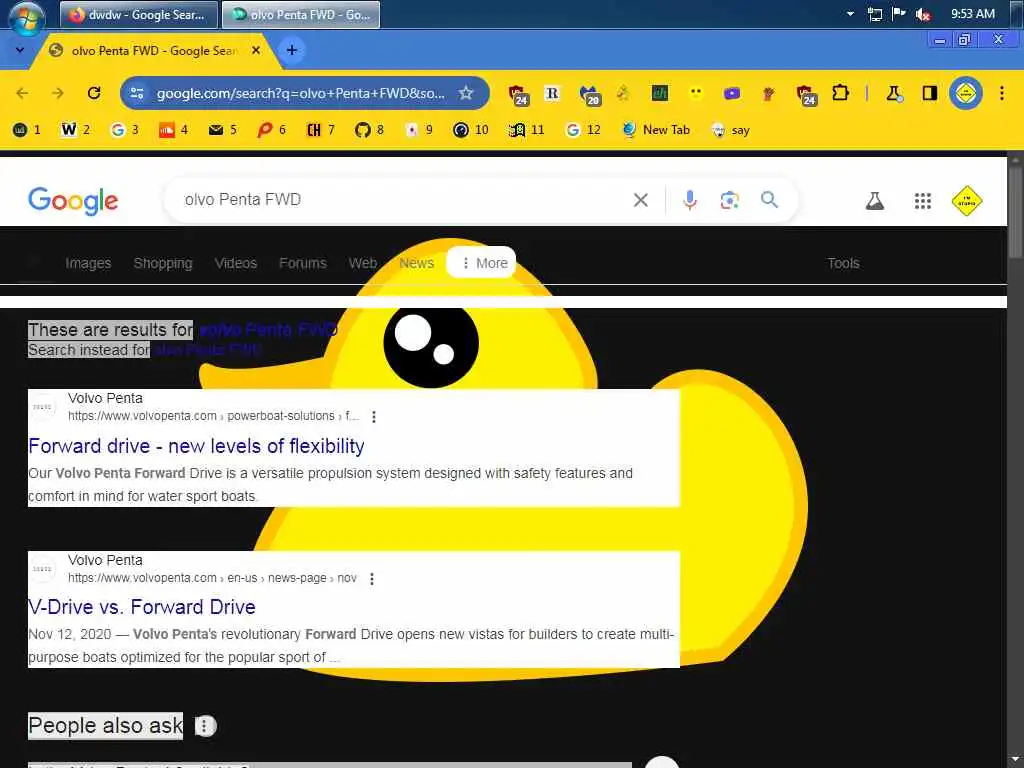
Task: Switch to Shopping results tab
Action: (x=163, y=263)
